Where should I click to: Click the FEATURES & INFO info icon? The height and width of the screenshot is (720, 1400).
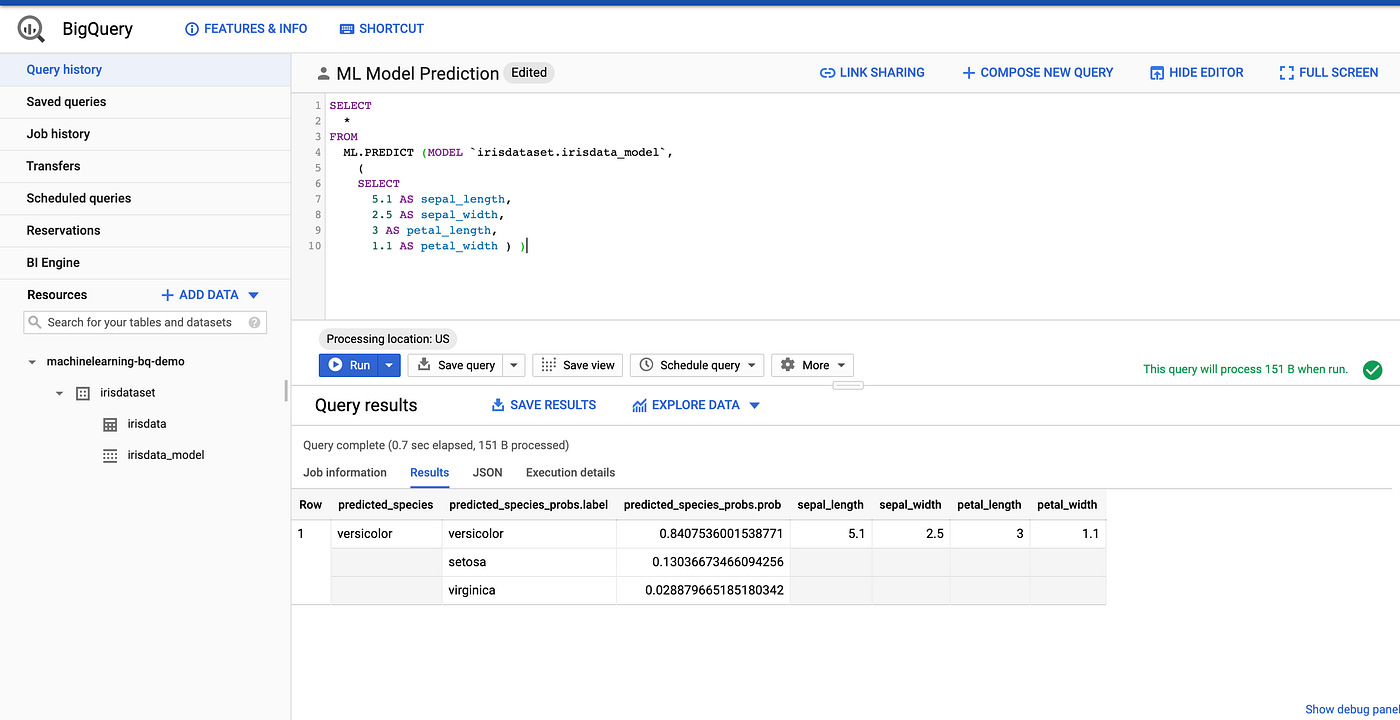pyautogui.click(x=191, y=28)
